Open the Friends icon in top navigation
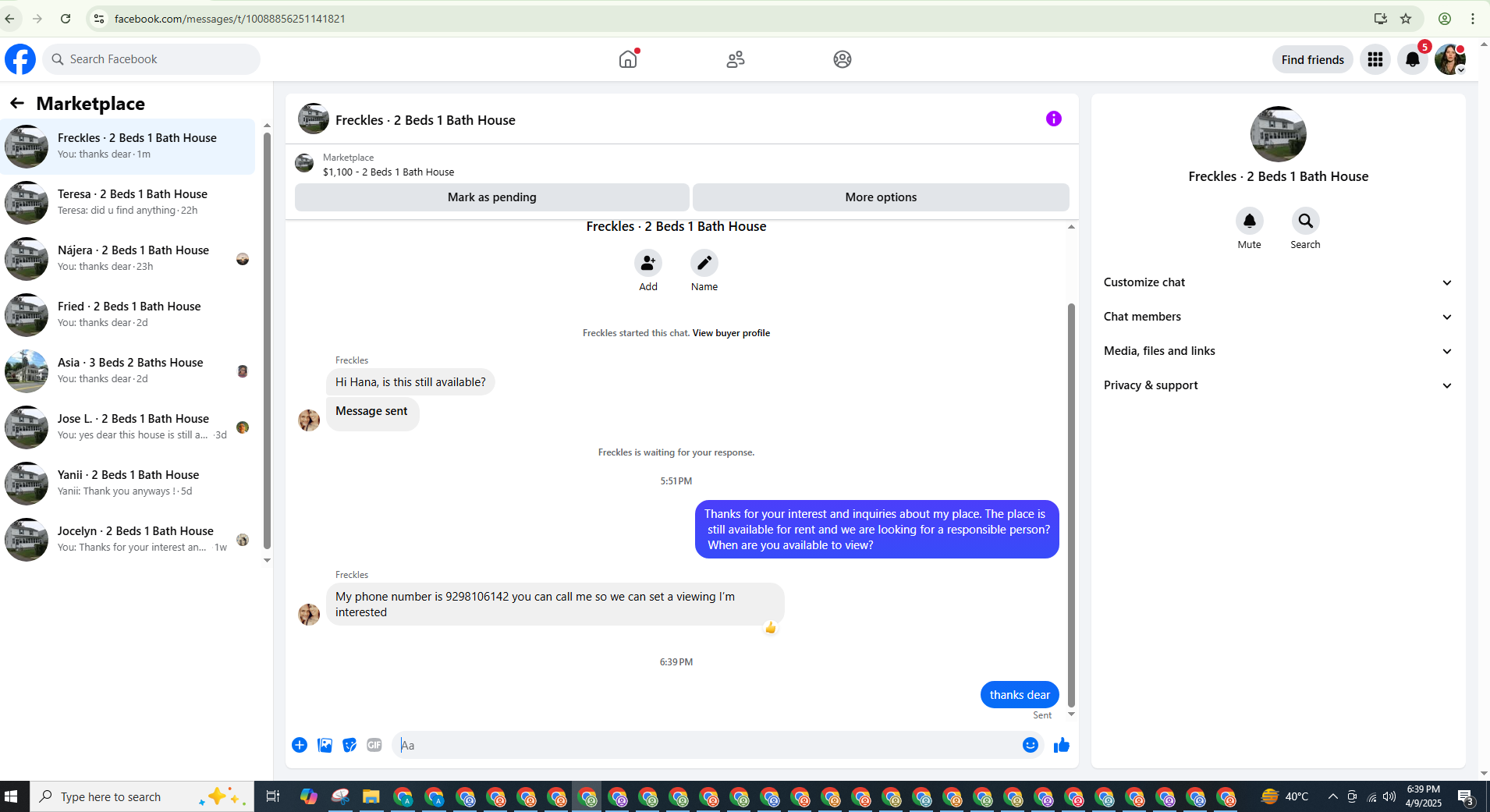This screenshot has width=1490, height=812. tap(736, 59)
